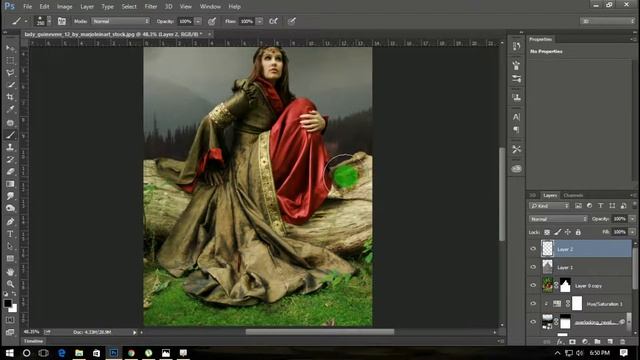Select the Pen tool
640x360 pixels.
click(10, 222)
